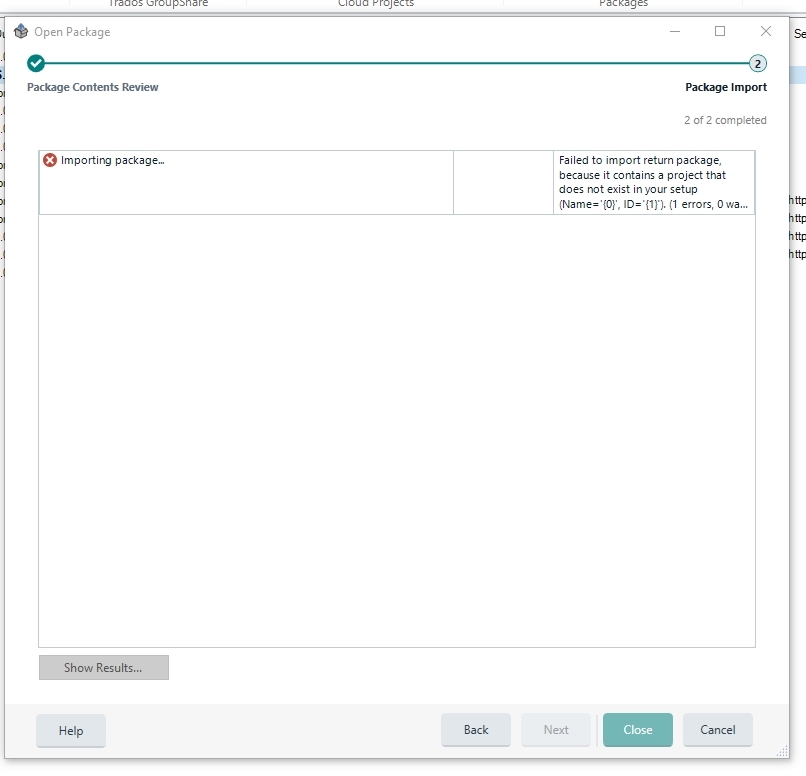Screen dimensions: 806x776
Task: Click the Show Results button
Action: coord(103,667)
